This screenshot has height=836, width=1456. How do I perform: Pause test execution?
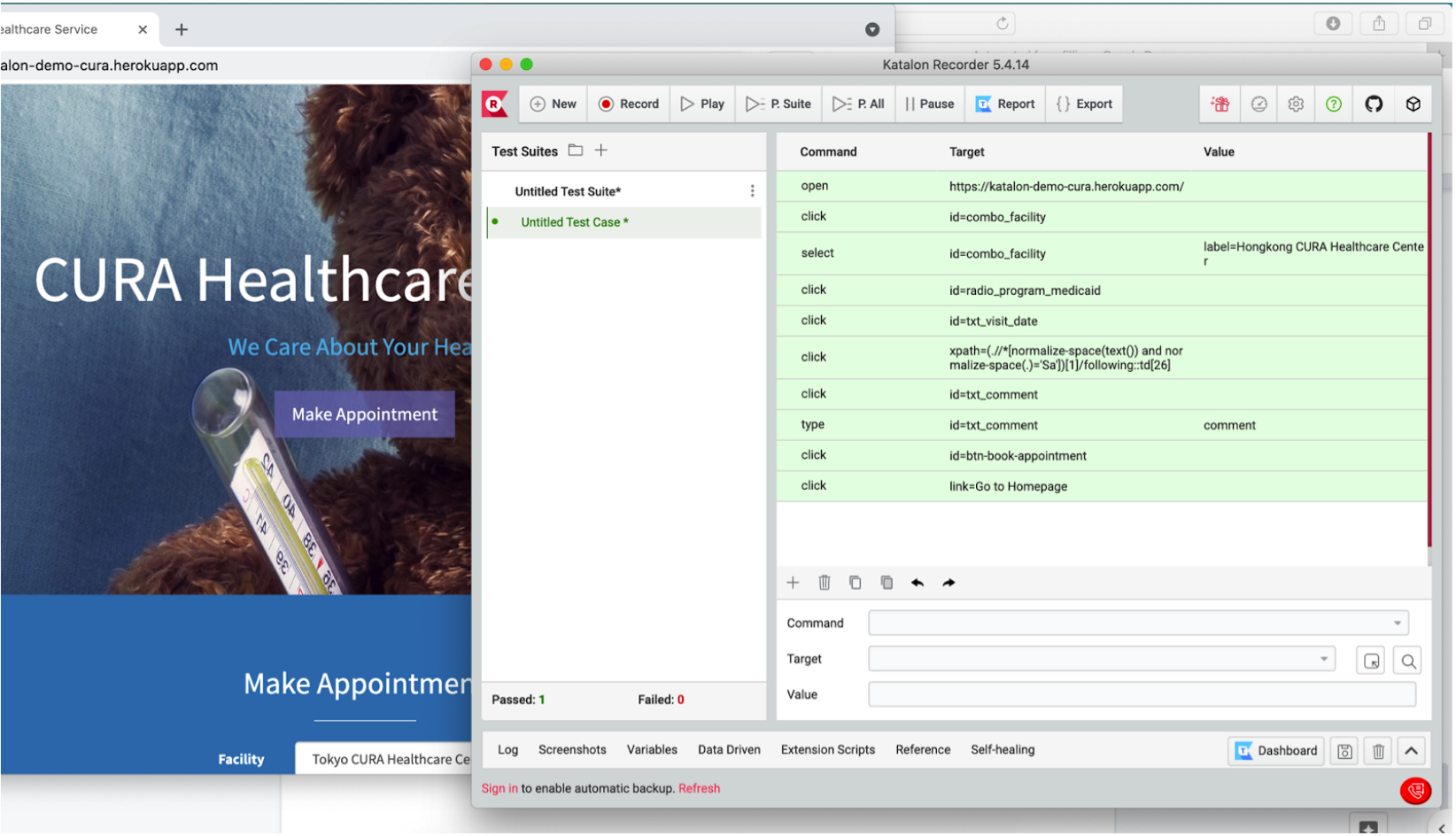pyautogui.click(x=930, y=104)
